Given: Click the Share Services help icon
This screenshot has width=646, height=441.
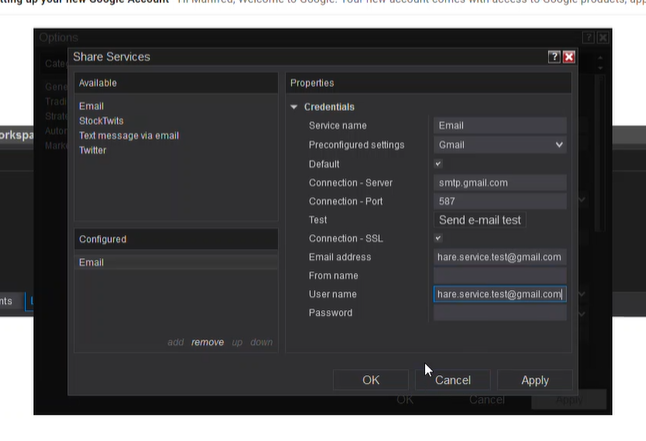Looking at the screenshot, I should pos(554,57).
